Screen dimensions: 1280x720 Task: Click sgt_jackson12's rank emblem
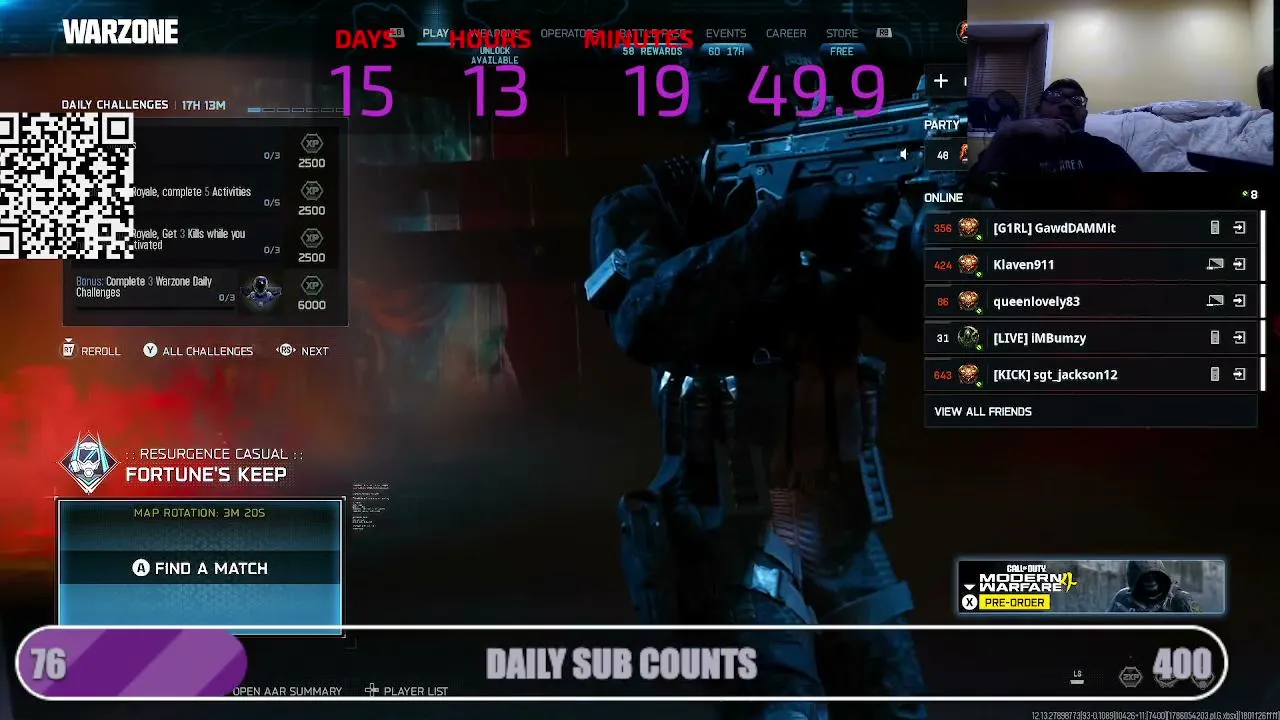coord(969,375)
